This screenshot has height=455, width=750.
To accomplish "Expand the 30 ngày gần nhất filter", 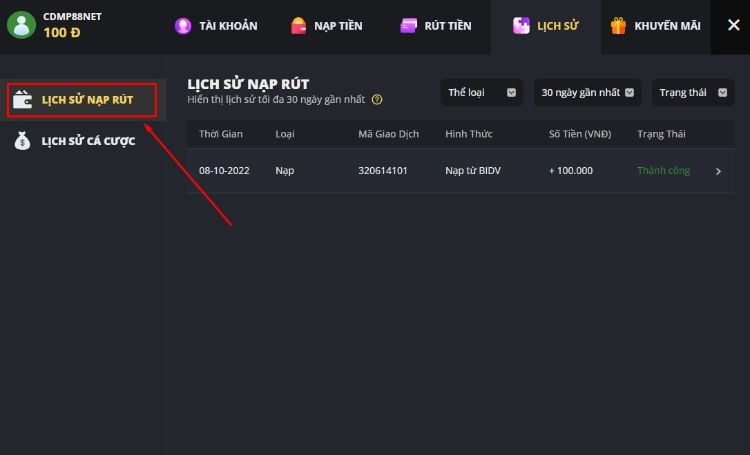I will 587,92.
